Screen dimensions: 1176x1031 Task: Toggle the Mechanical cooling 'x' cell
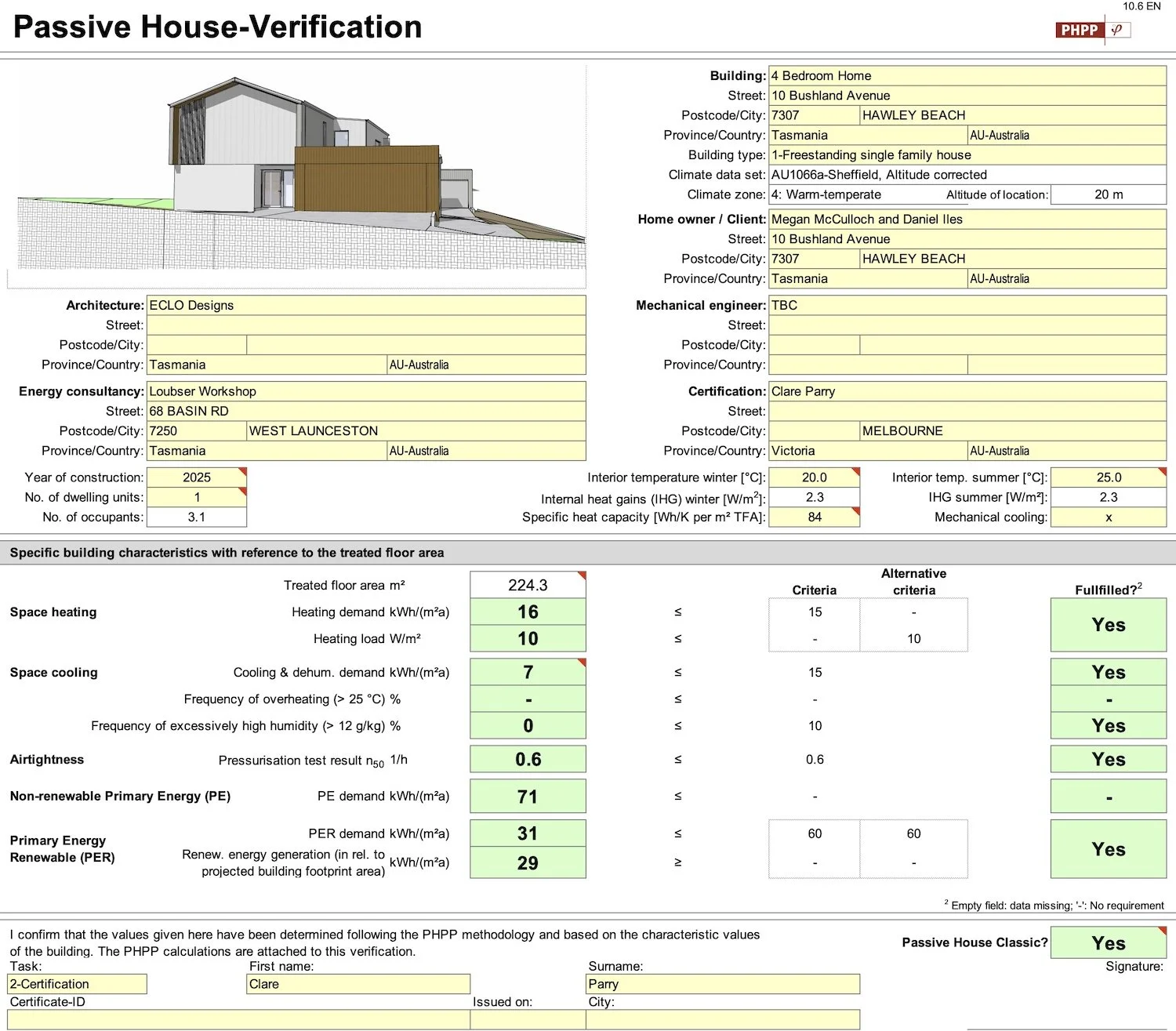[x=1109, y=517]
